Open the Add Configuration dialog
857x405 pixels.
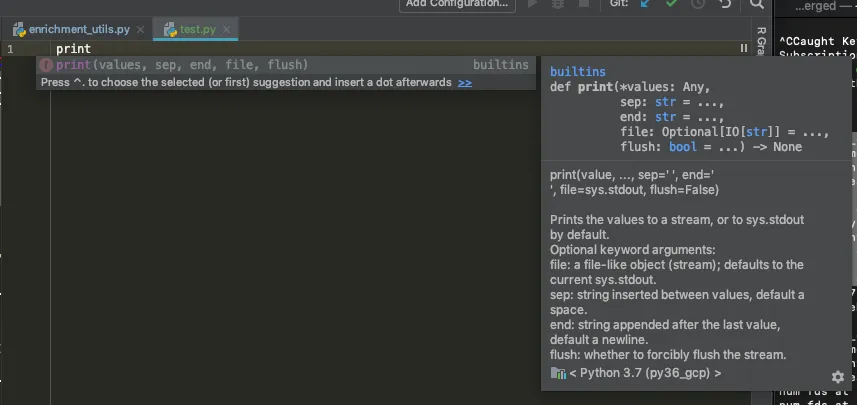pos(457,3)
